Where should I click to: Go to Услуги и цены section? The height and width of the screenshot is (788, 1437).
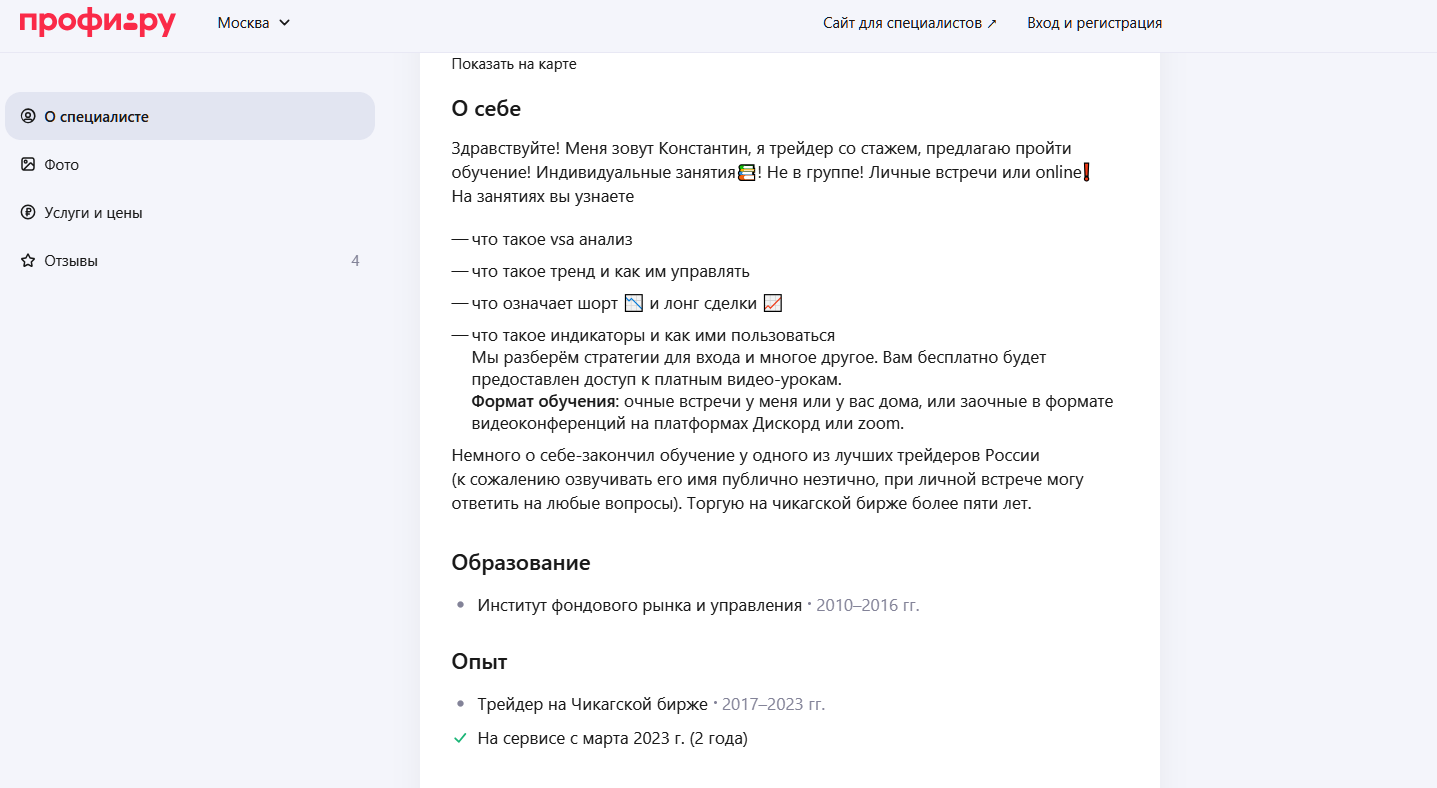(x=93, y=213)
